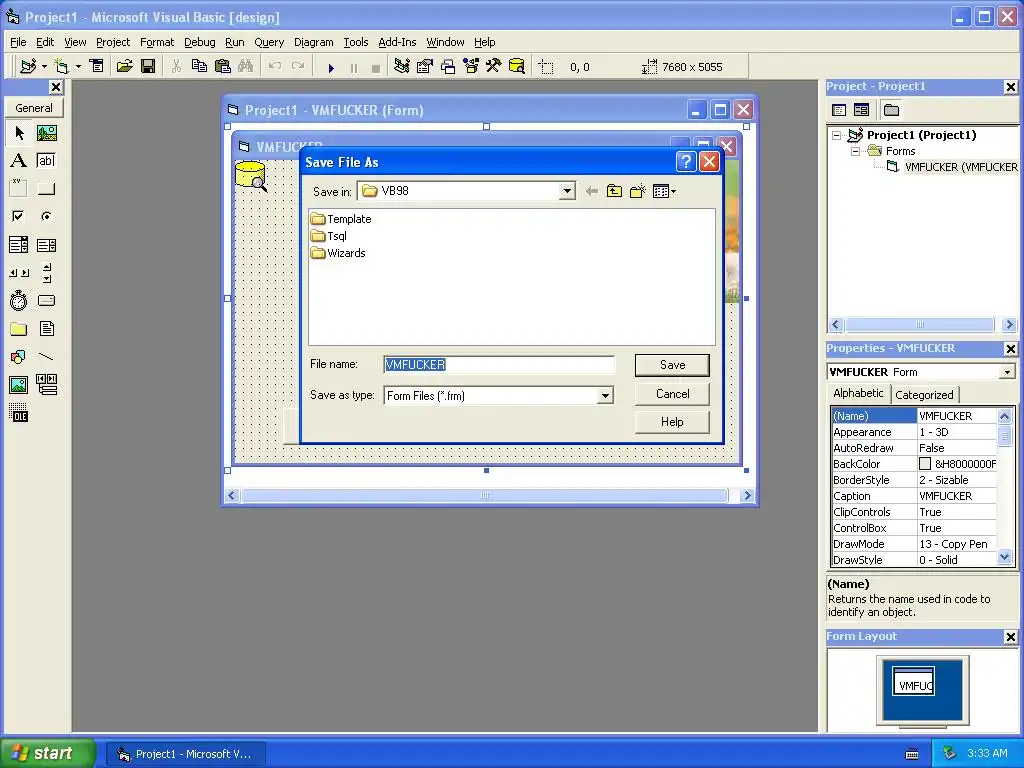Open the Debug menu
The width and height of the screenshot is (1024, 768).
pos(199,42)
